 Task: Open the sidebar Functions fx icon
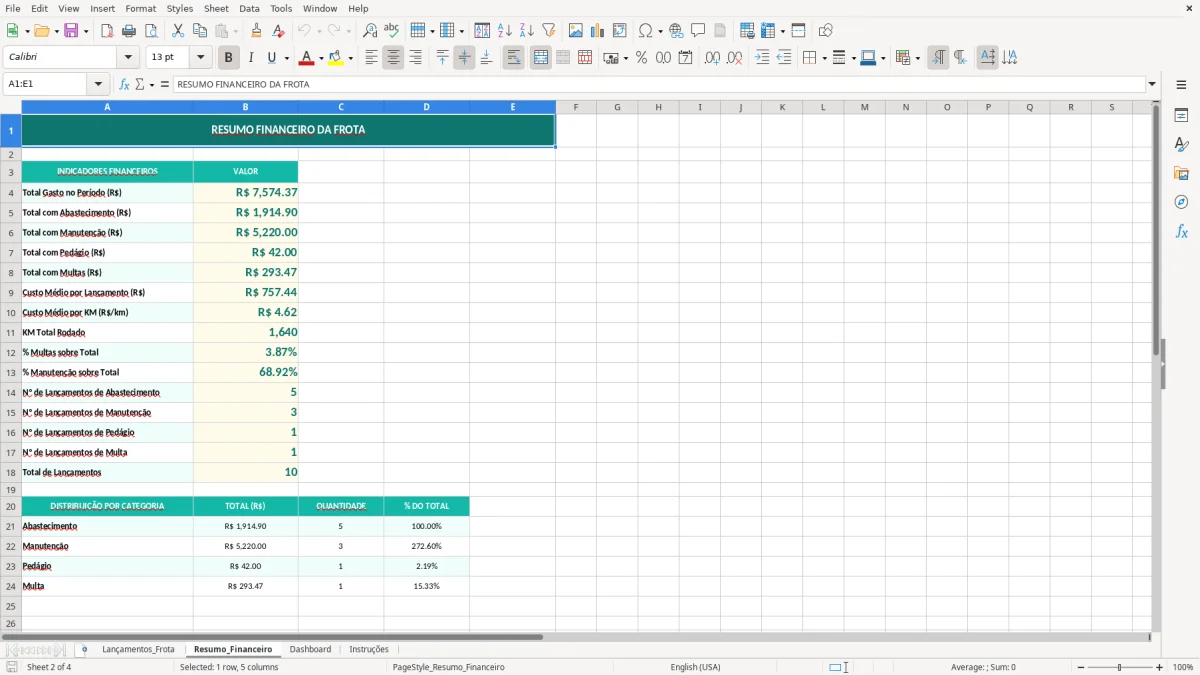tap(1181, 231)
